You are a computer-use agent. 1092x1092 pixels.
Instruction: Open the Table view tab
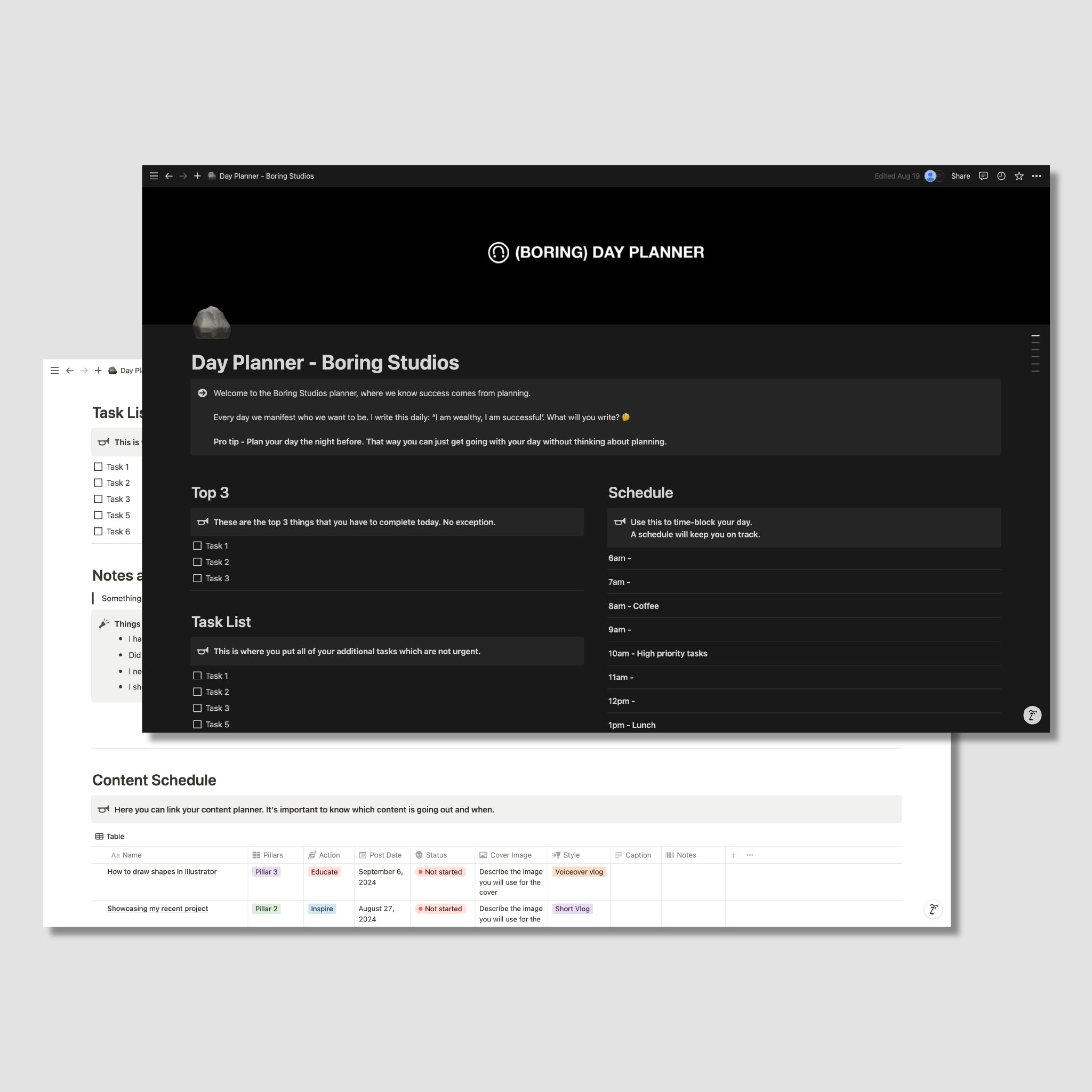pyautogui.click(x=110, y=837)
